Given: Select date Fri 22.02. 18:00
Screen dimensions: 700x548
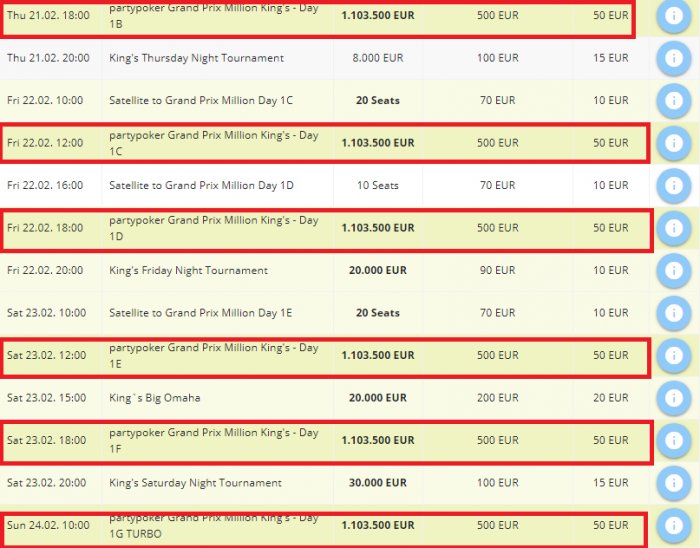Looking at the screenshot, I should click(45, 228).
